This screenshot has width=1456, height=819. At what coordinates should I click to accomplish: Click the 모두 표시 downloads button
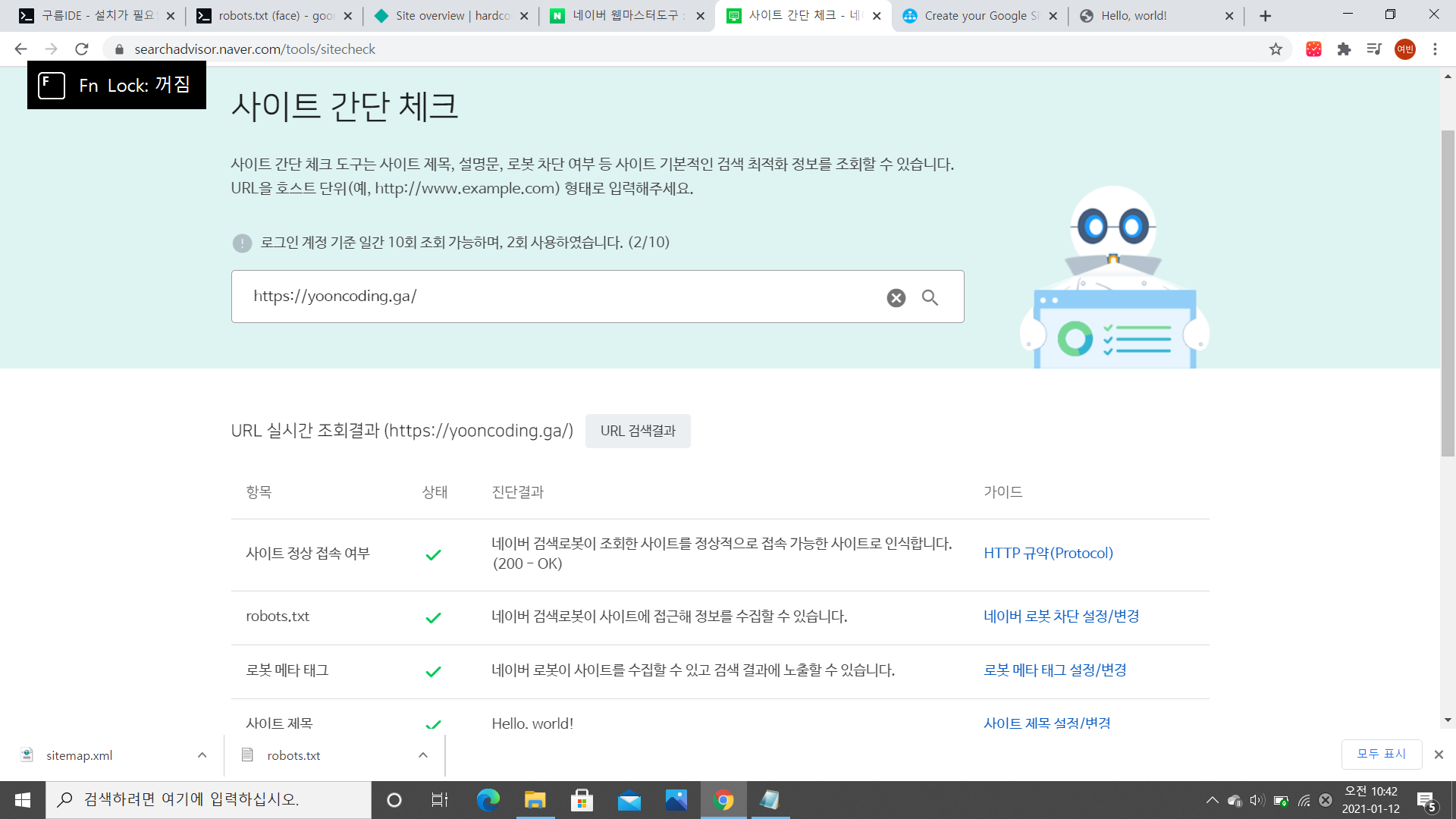pyautogui.click(x=1381, y=754)
